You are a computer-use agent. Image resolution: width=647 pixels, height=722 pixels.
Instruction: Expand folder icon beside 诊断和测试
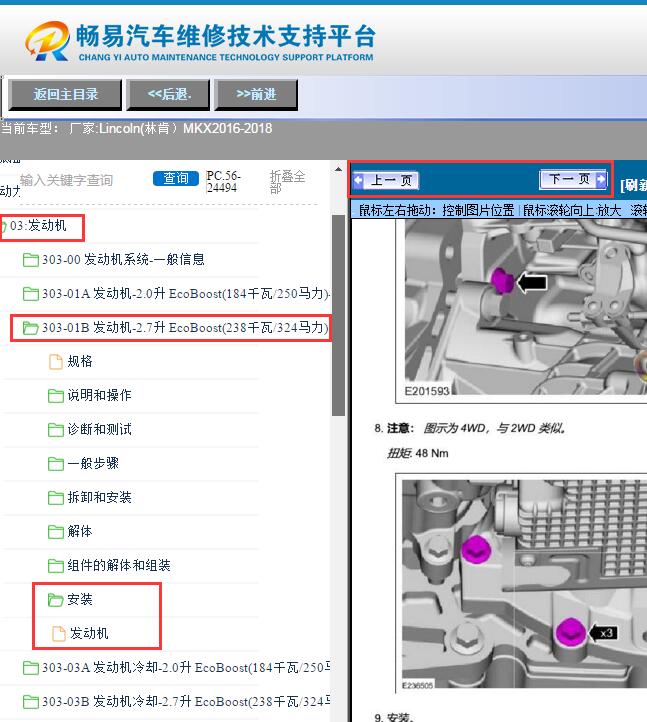(56, 430)
